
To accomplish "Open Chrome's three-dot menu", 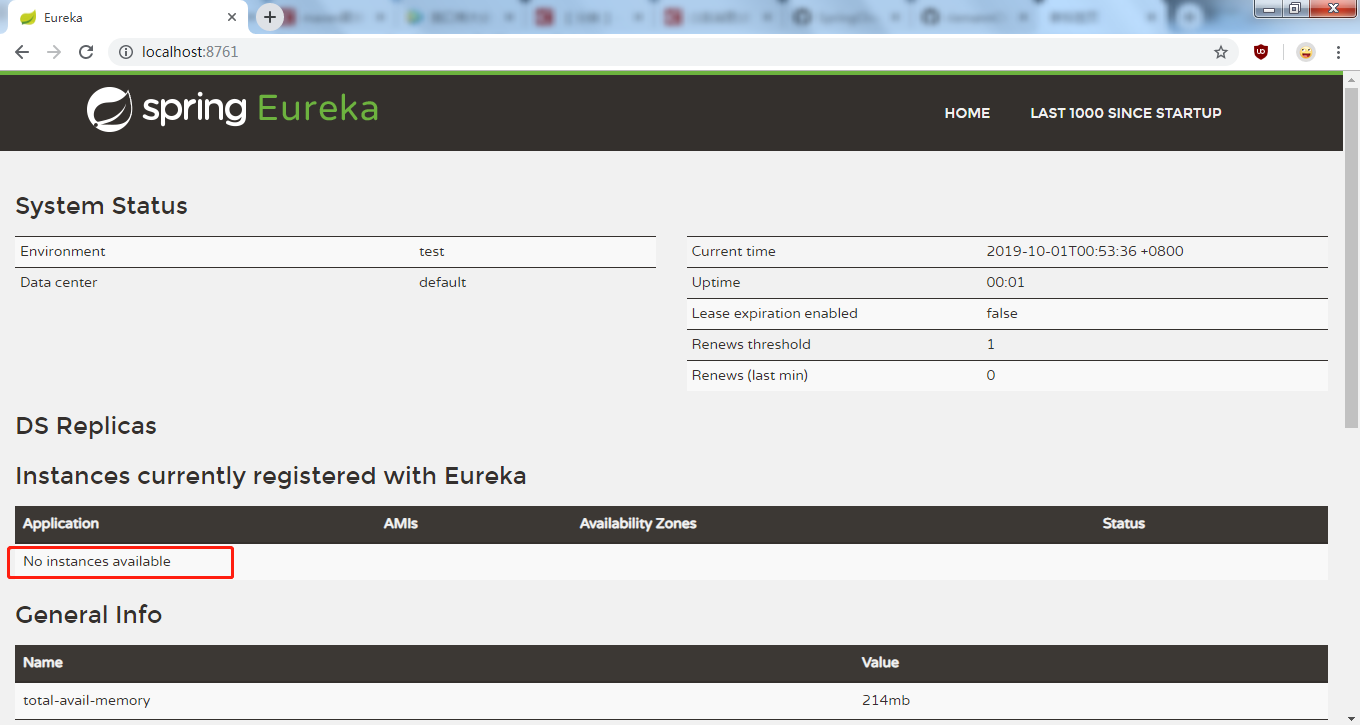I will [x=1338, y=52].
